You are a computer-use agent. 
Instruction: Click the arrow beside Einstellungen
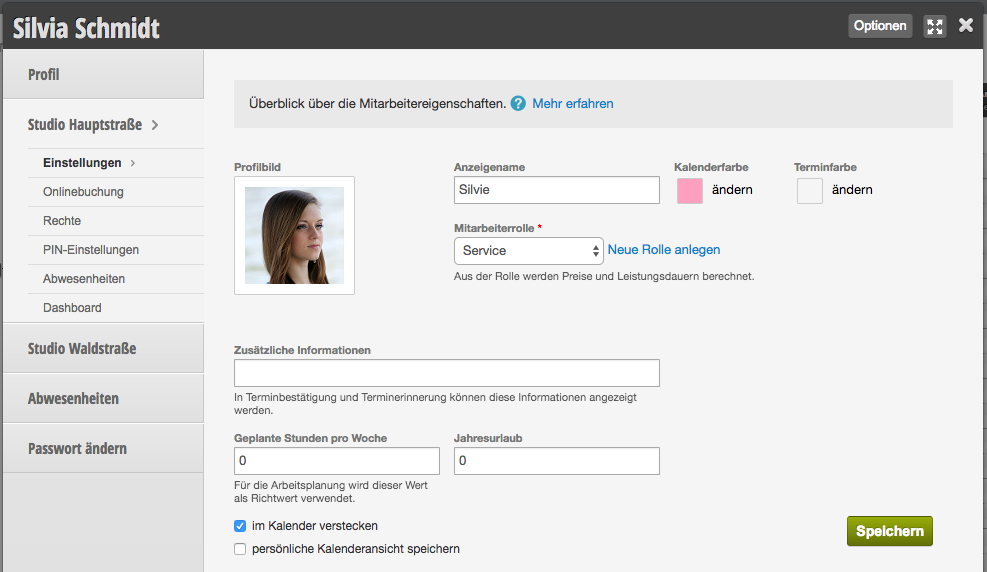tap(133, 163)
